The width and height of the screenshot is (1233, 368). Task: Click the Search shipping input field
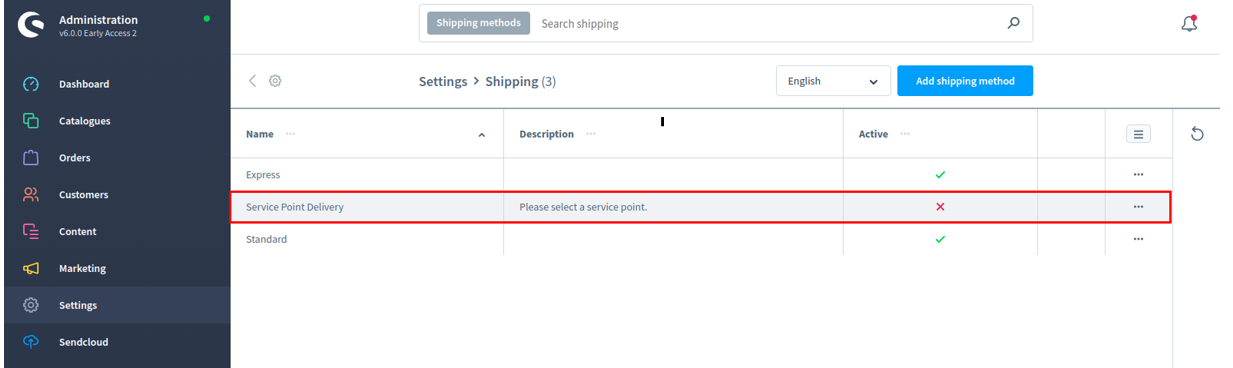tap(765, 23)
